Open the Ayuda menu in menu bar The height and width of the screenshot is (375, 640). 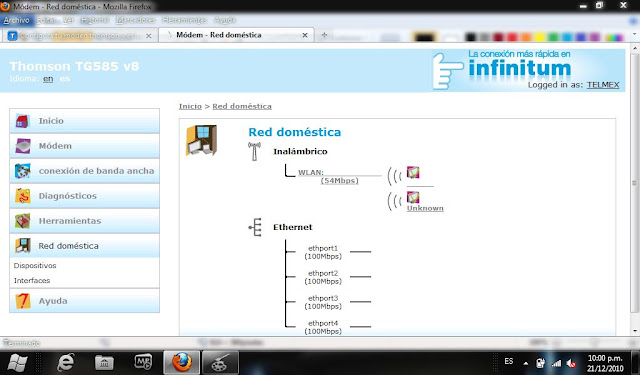click(224, 20)
